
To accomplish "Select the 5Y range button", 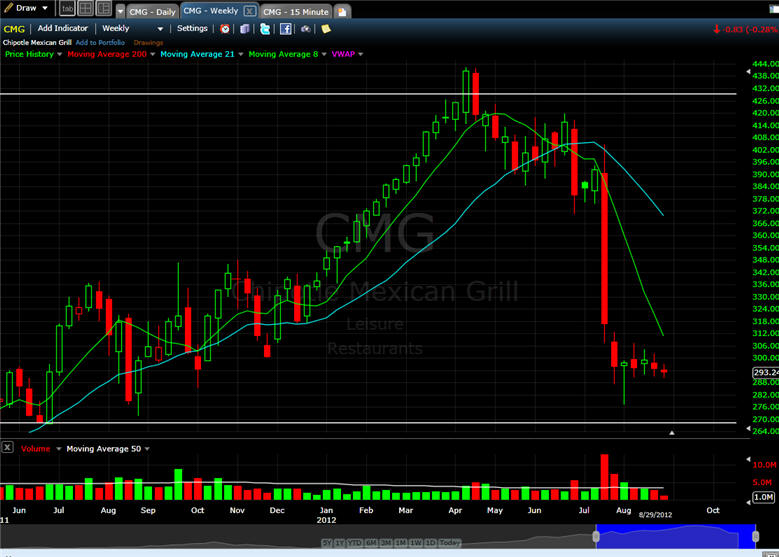I will 327,543.
